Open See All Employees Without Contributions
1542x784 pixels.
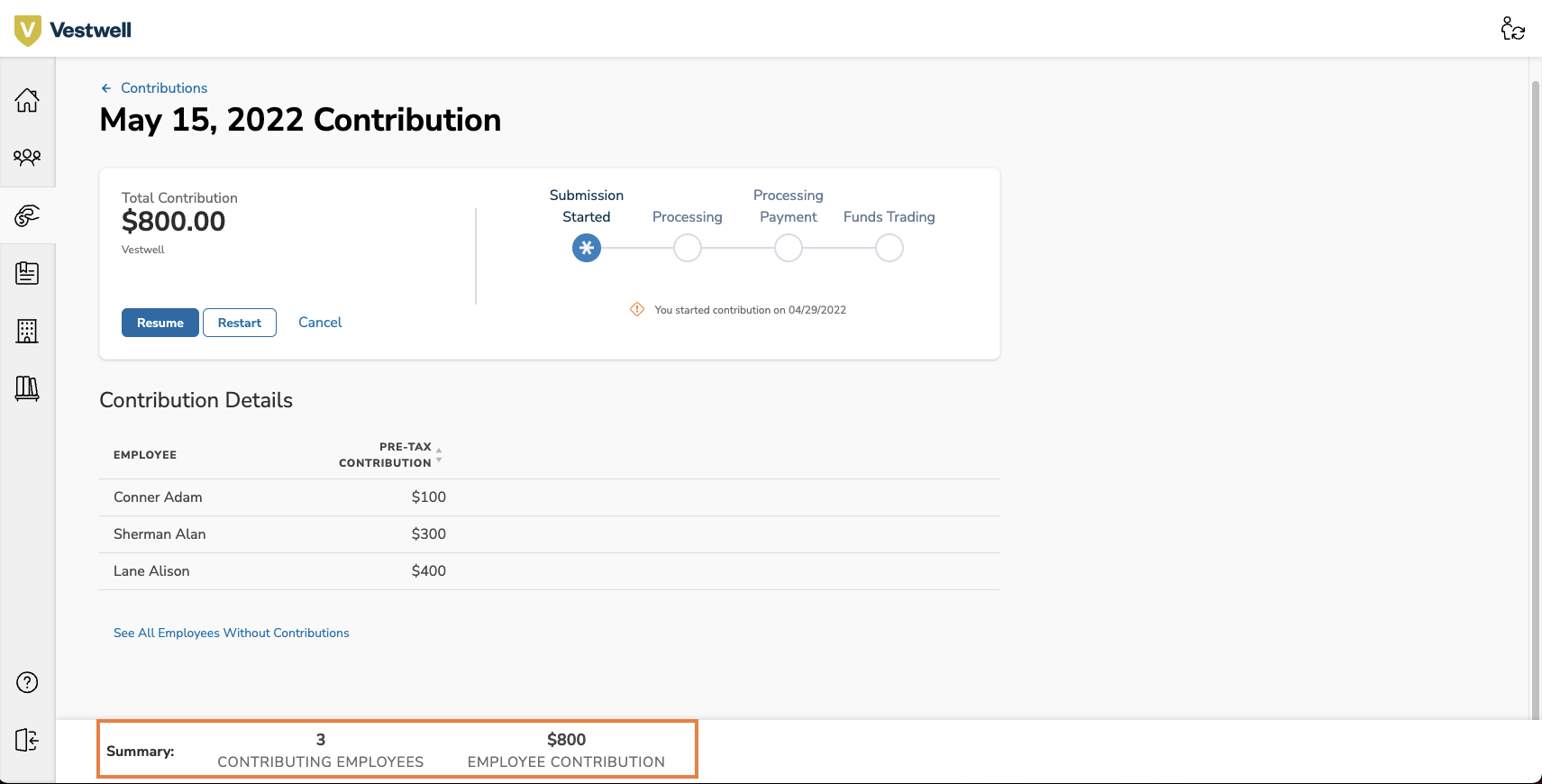(x=231, y=634)
